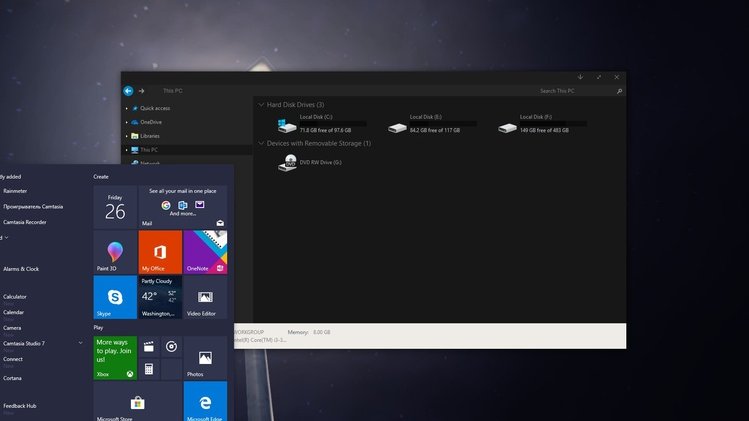The width and height of the screenshot is (749, 421).
Task: Open Calendar from the app list
Action: tap(13, 313)
